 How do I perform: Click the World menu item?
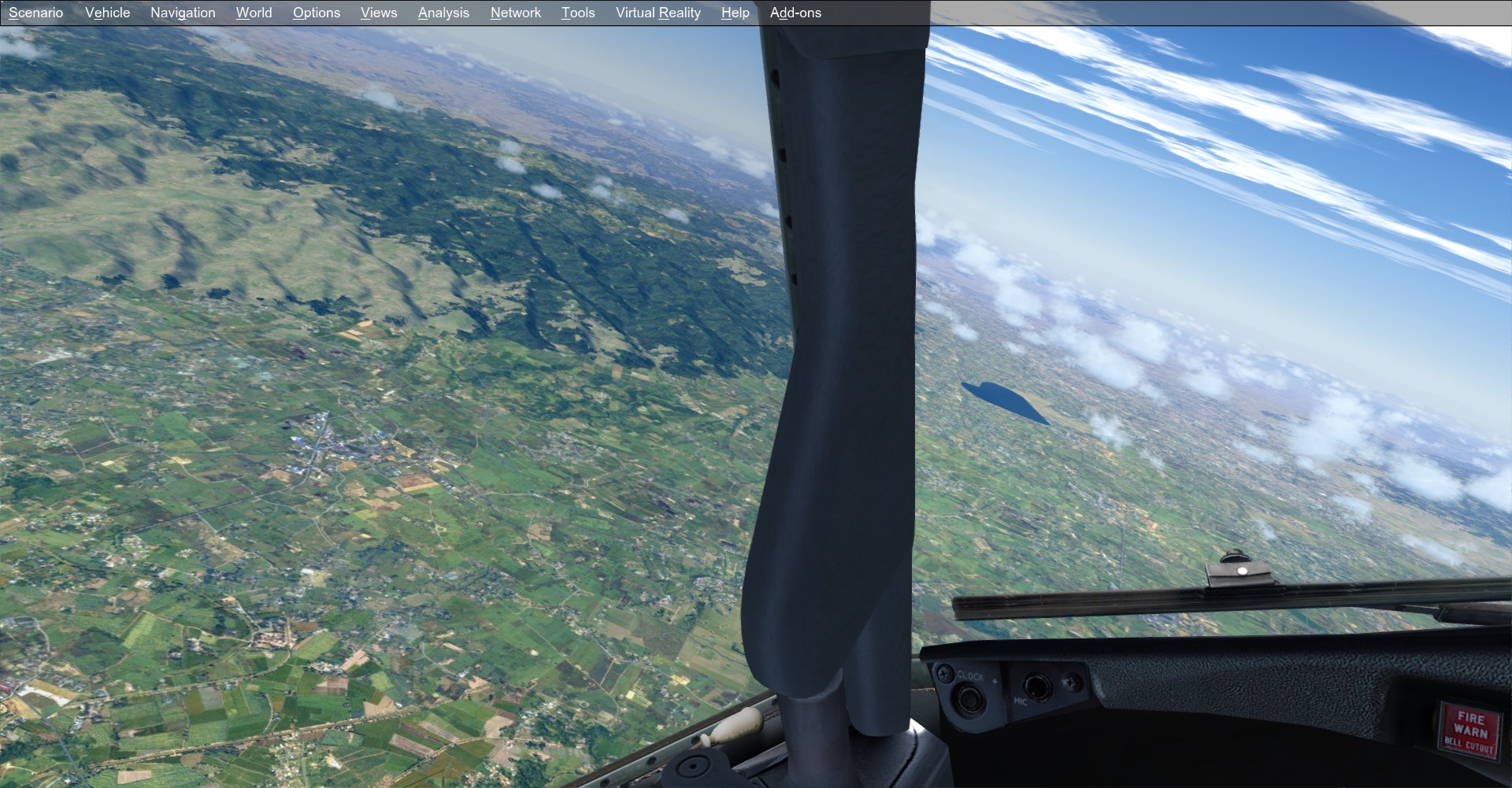click(254, 13)
